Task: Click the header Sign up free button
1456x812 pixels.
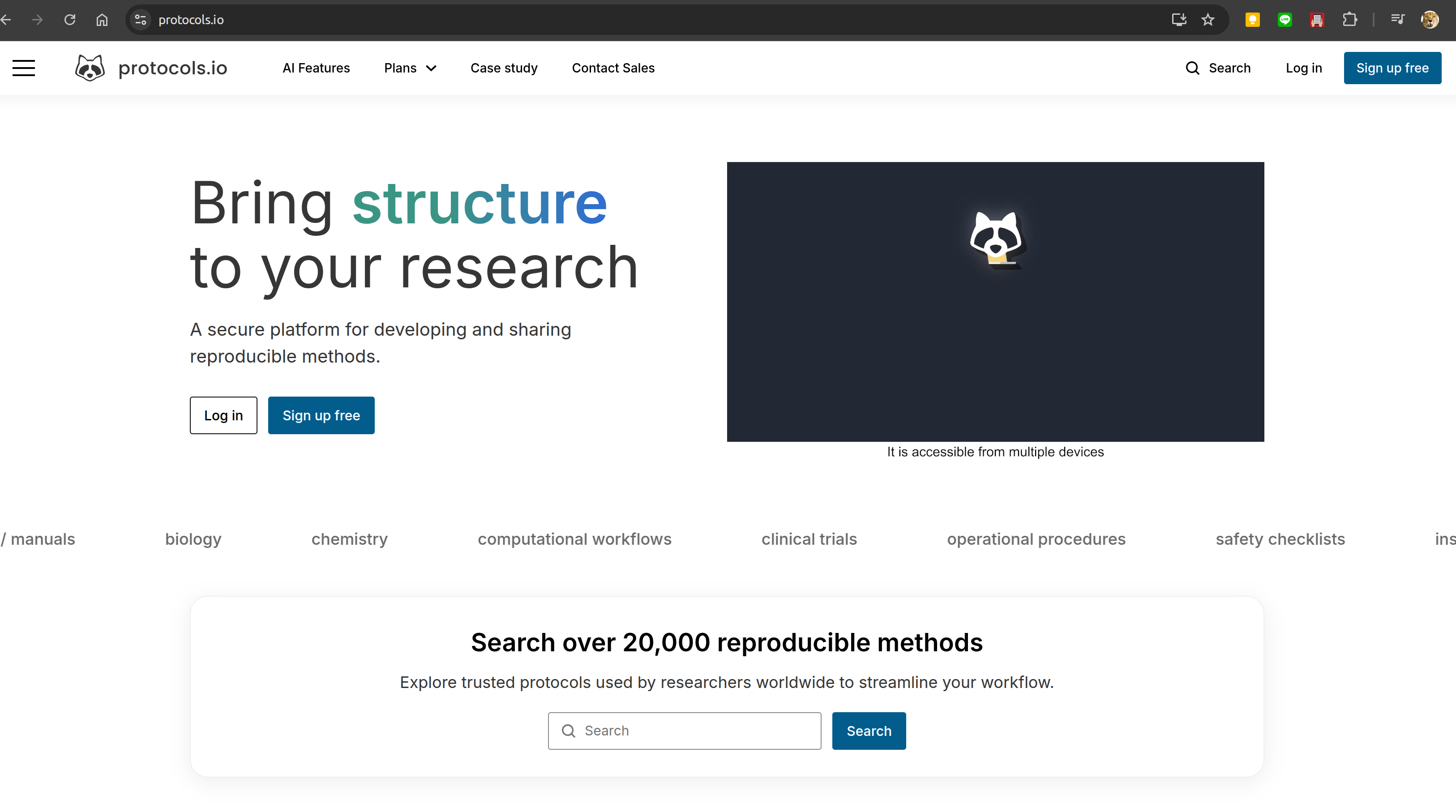Action: [1392, 68]
